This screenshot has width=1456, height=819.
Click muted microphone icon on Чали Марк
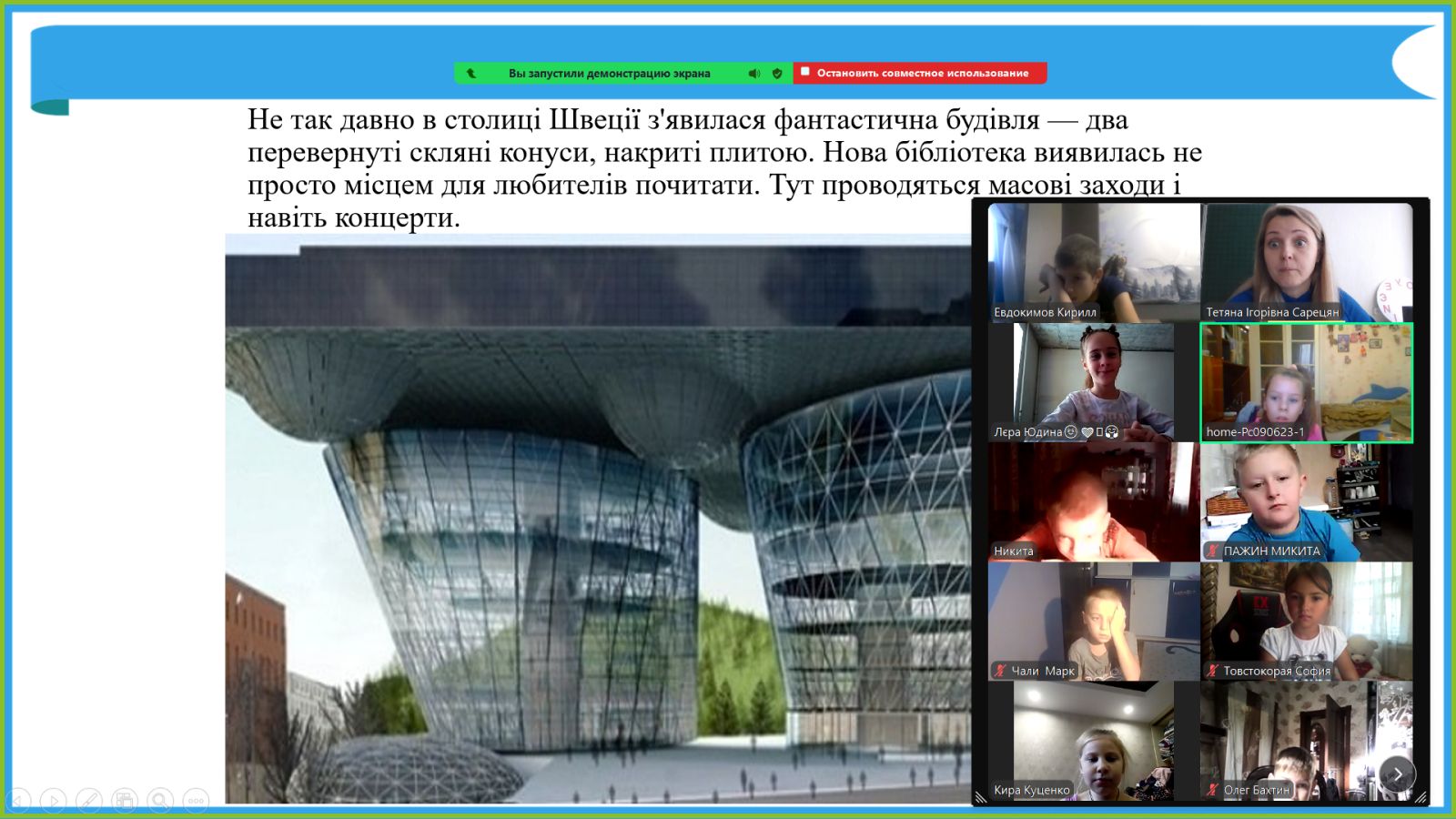pos(1000,671)
